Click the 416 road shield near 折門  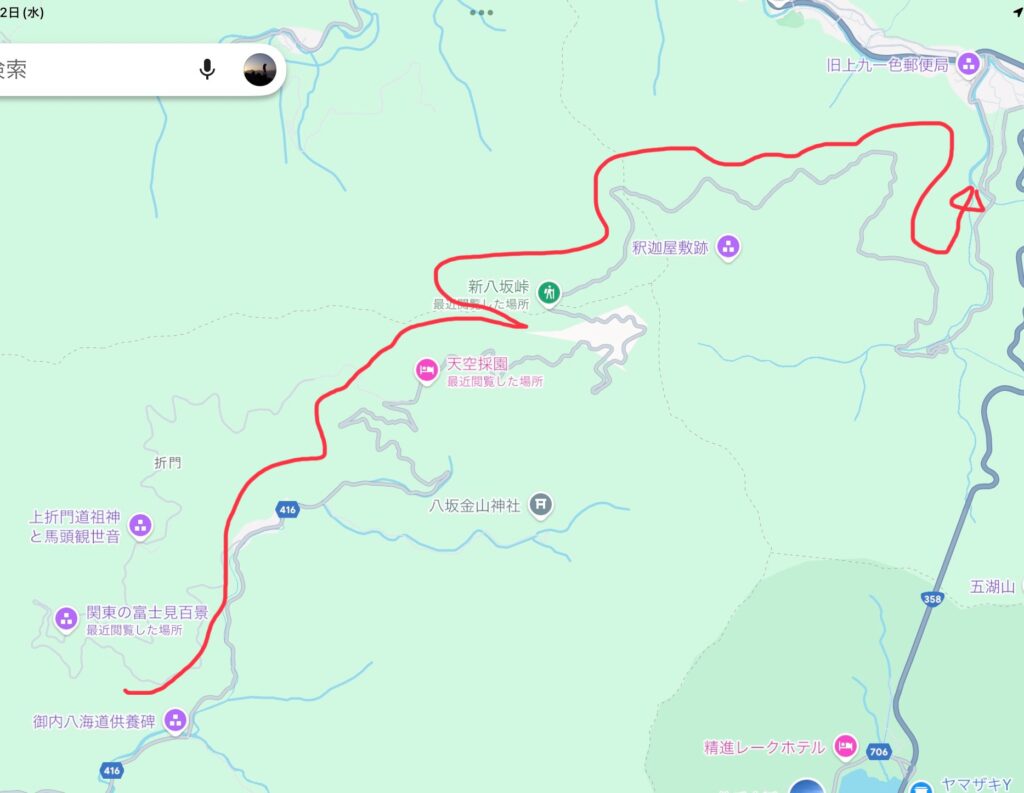(x=287, y=510)
